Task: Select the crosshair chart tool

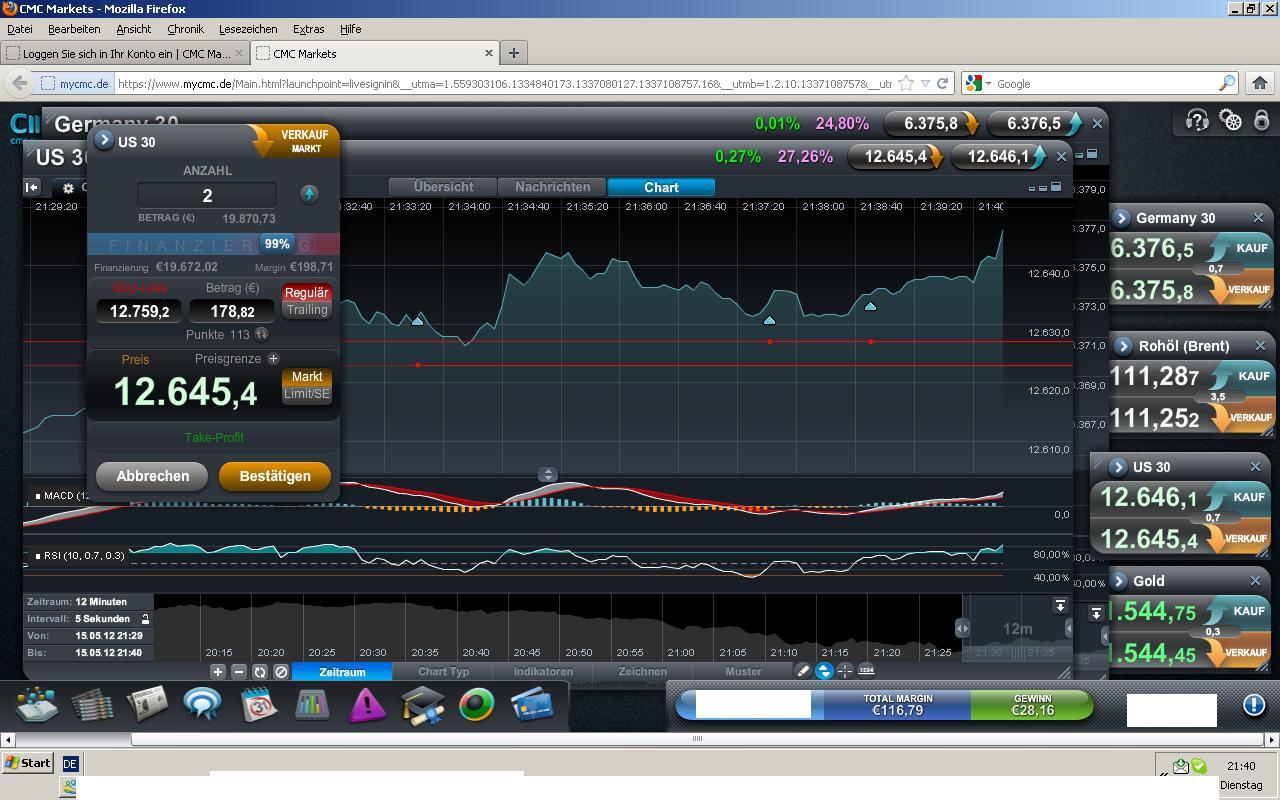Action: (845, 671)
